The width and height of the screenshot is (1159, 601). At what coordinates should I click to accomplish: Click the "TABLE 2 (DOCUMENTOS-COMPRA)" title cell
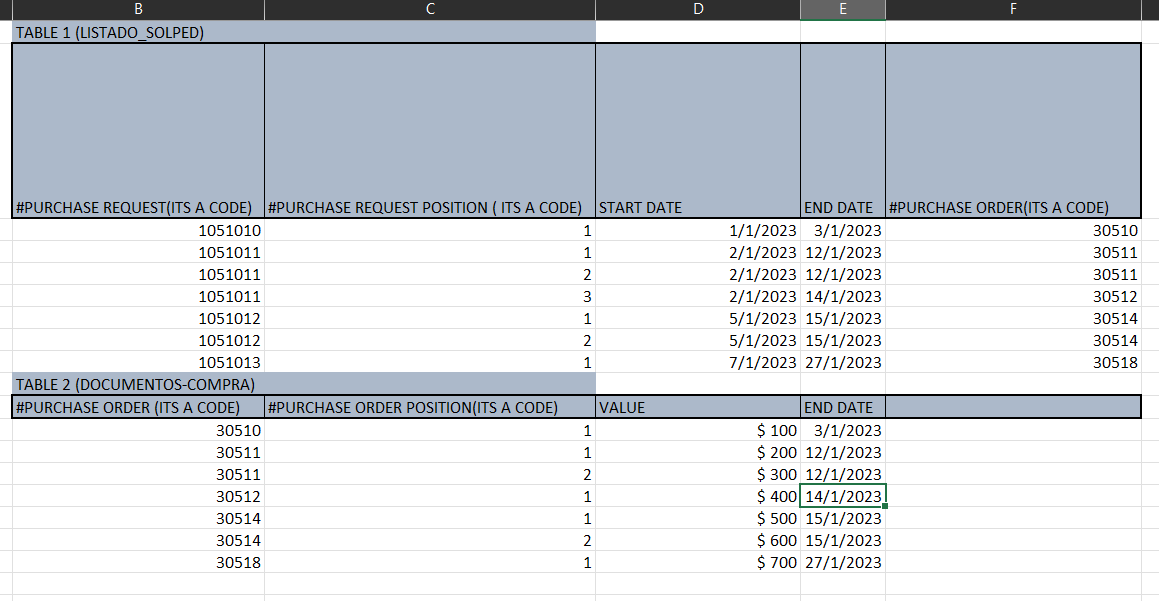(304, 384)
